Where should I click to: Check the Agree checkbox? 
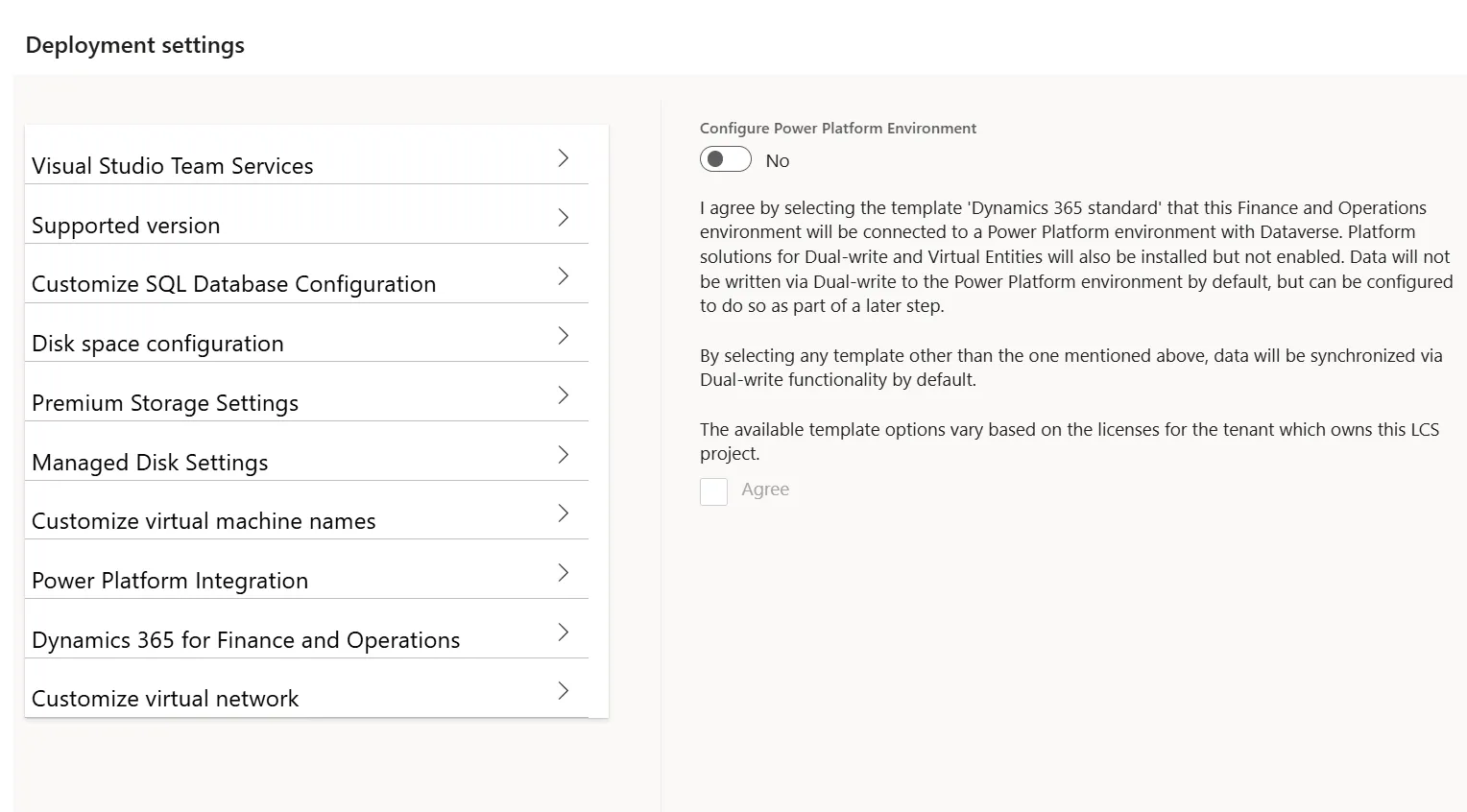[x=713, y=491]
